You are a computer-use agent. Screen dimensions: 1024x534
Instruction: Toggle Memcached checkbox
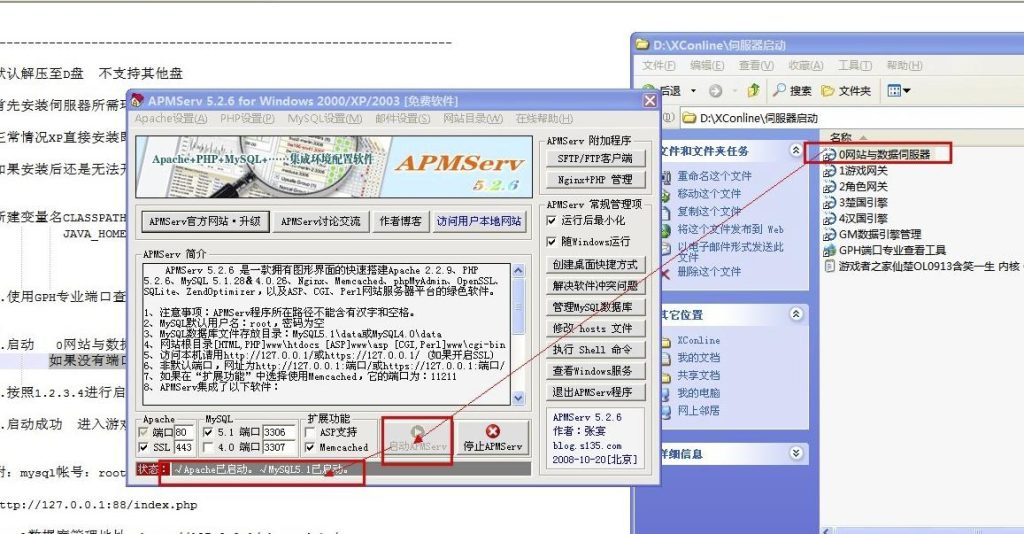[310, 447]
